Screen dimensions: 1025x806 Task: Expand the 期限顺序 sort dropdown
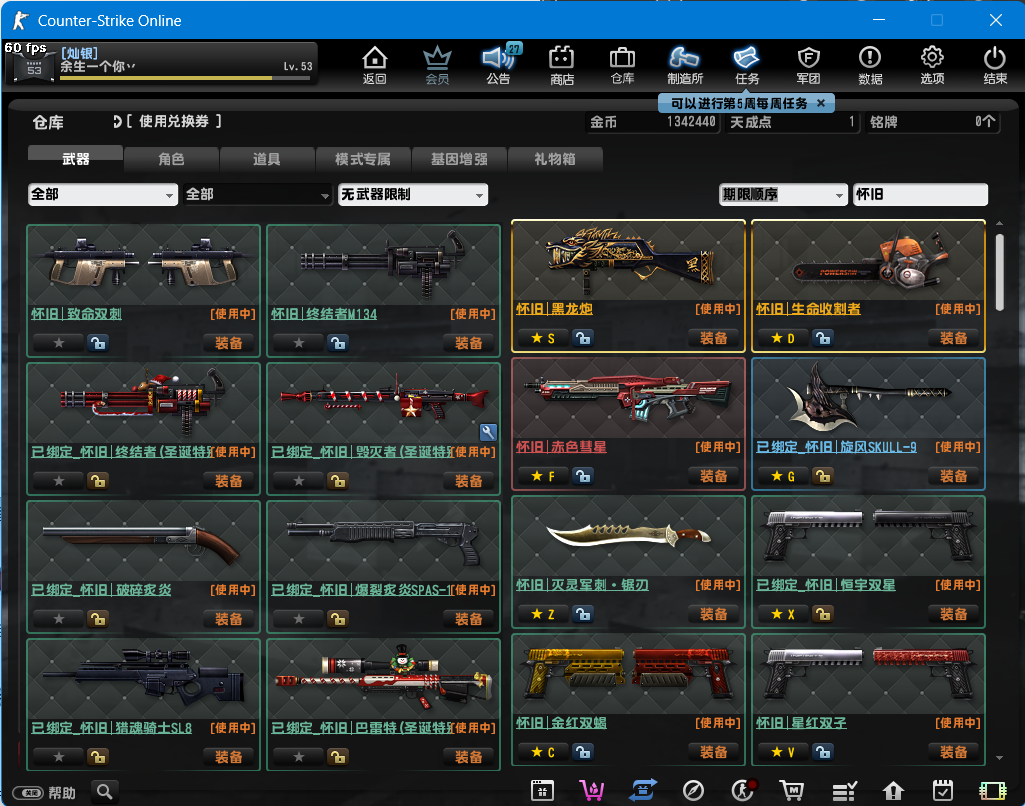[783, 194]
